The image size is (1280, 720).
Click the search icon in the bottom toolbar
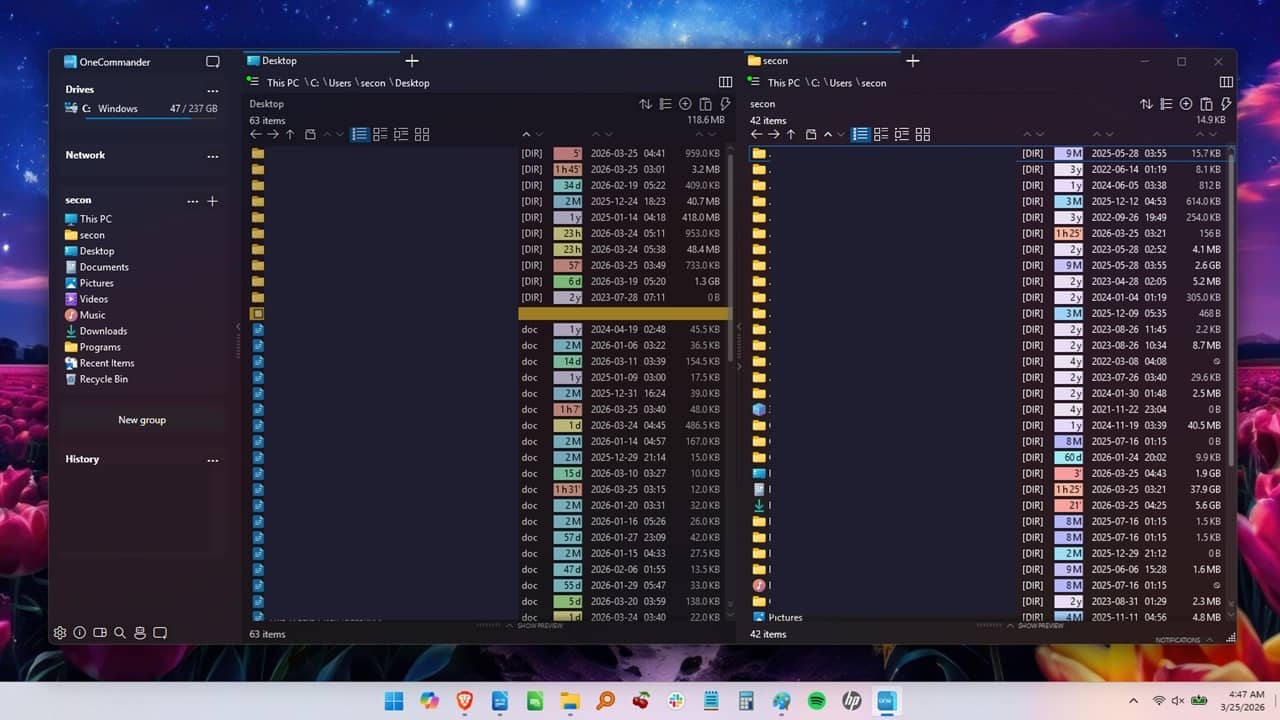click(120, 632)
